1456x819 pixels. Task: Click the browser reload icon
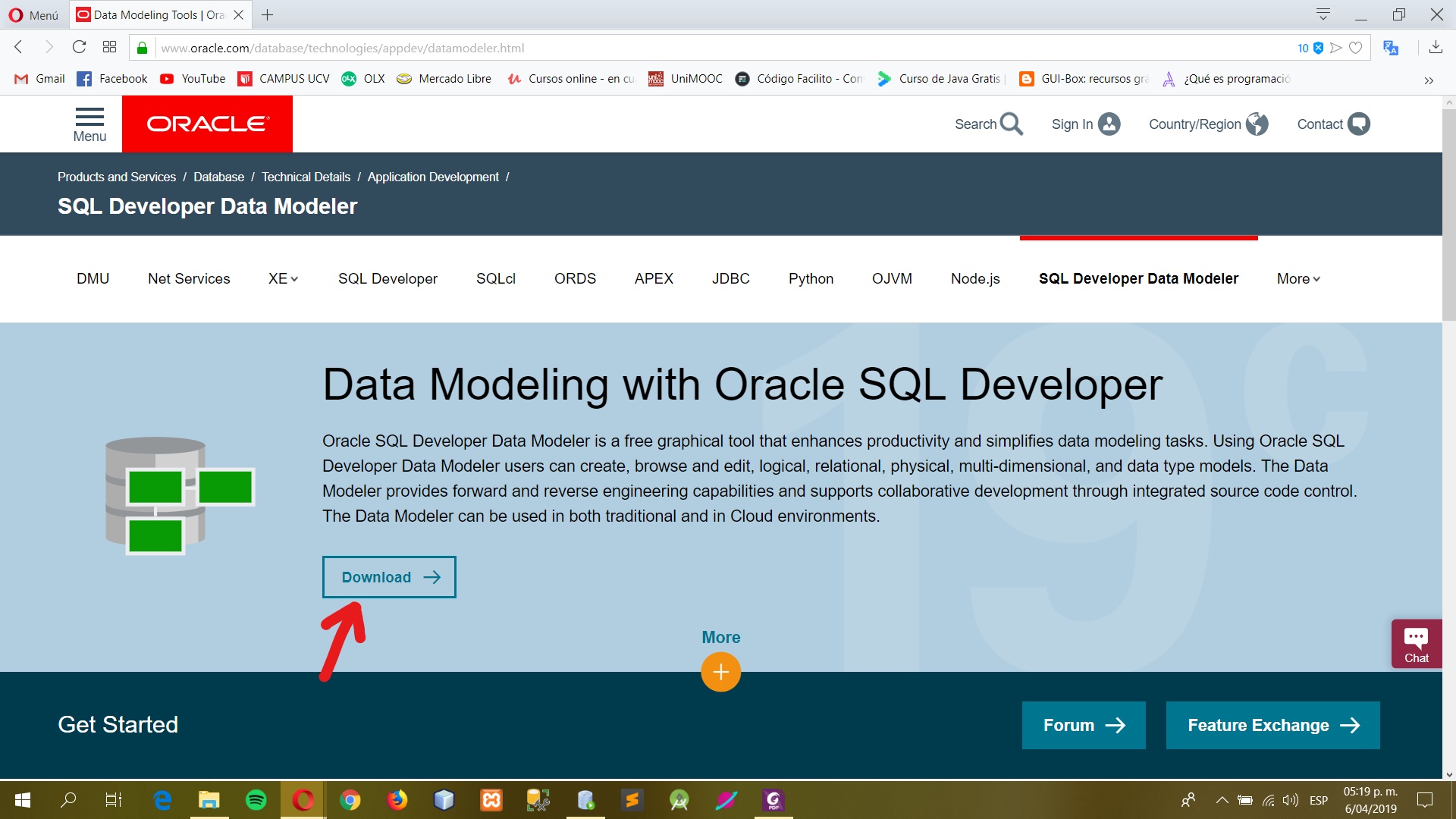79,47
